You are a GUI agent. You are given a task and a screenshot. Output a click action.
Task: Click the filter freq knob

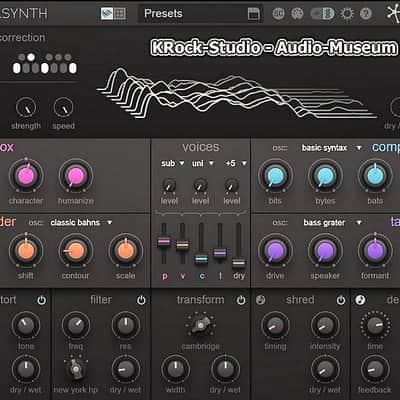click(x=76, y=325)
